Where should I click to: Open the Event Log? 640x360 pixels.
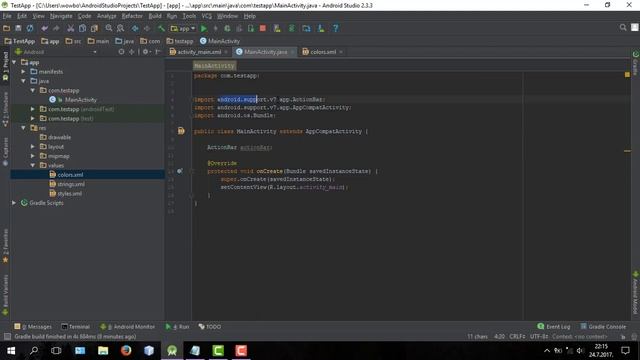[554, 327]
